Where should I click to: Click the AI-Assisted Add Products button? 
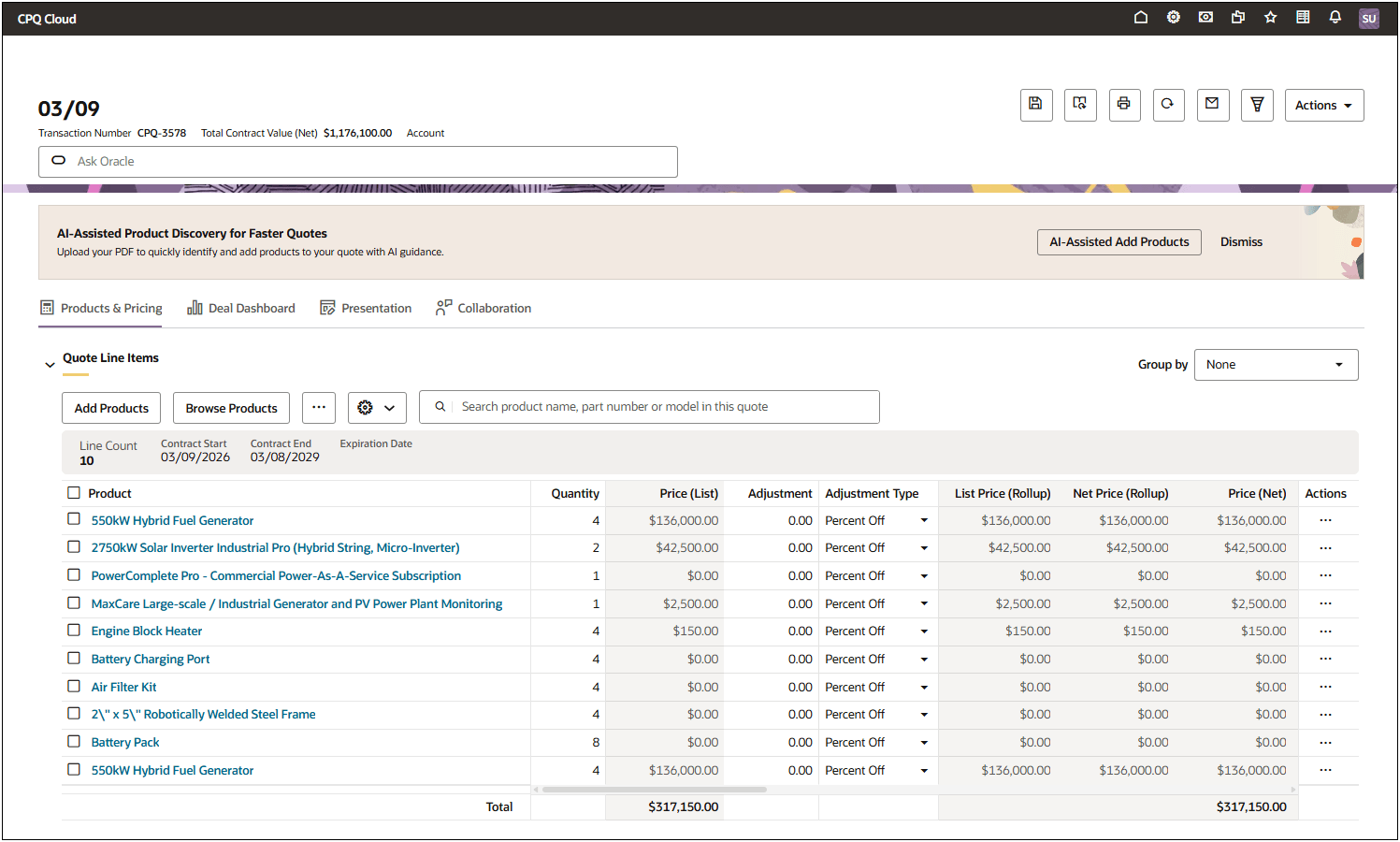(x=1119, y=242)
